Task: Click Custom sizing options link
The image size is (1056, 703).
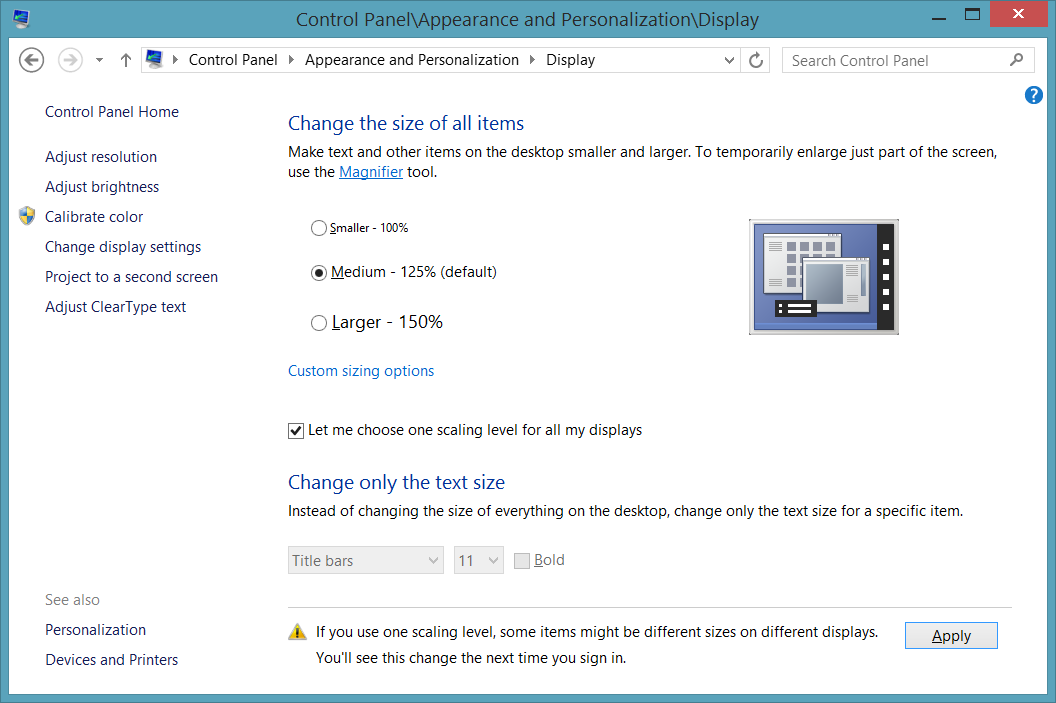Action: [361, 371]
